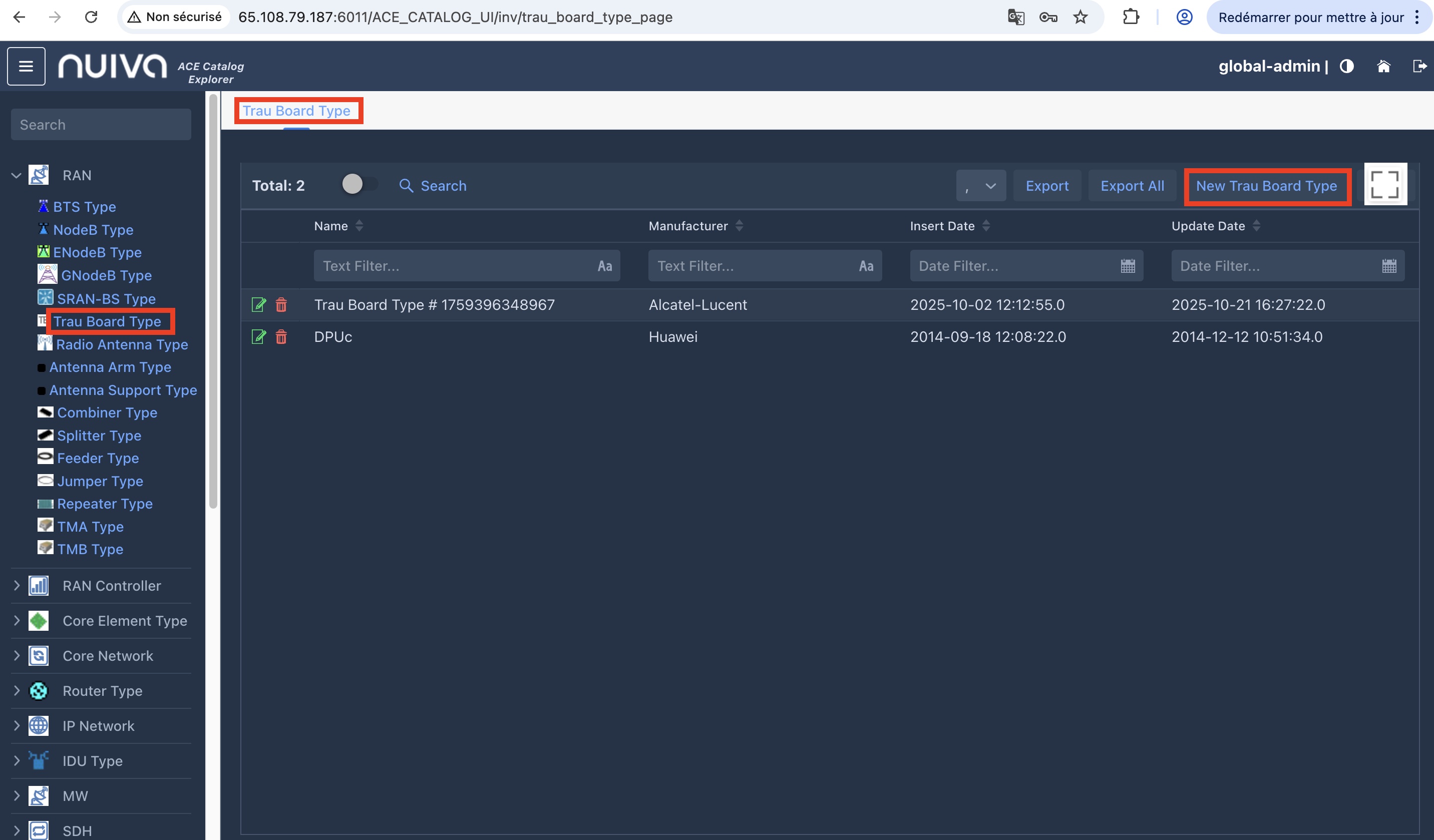Open the home icon in header
The height and width of the screenshot is (840, 1434).
coord(1383,66)
